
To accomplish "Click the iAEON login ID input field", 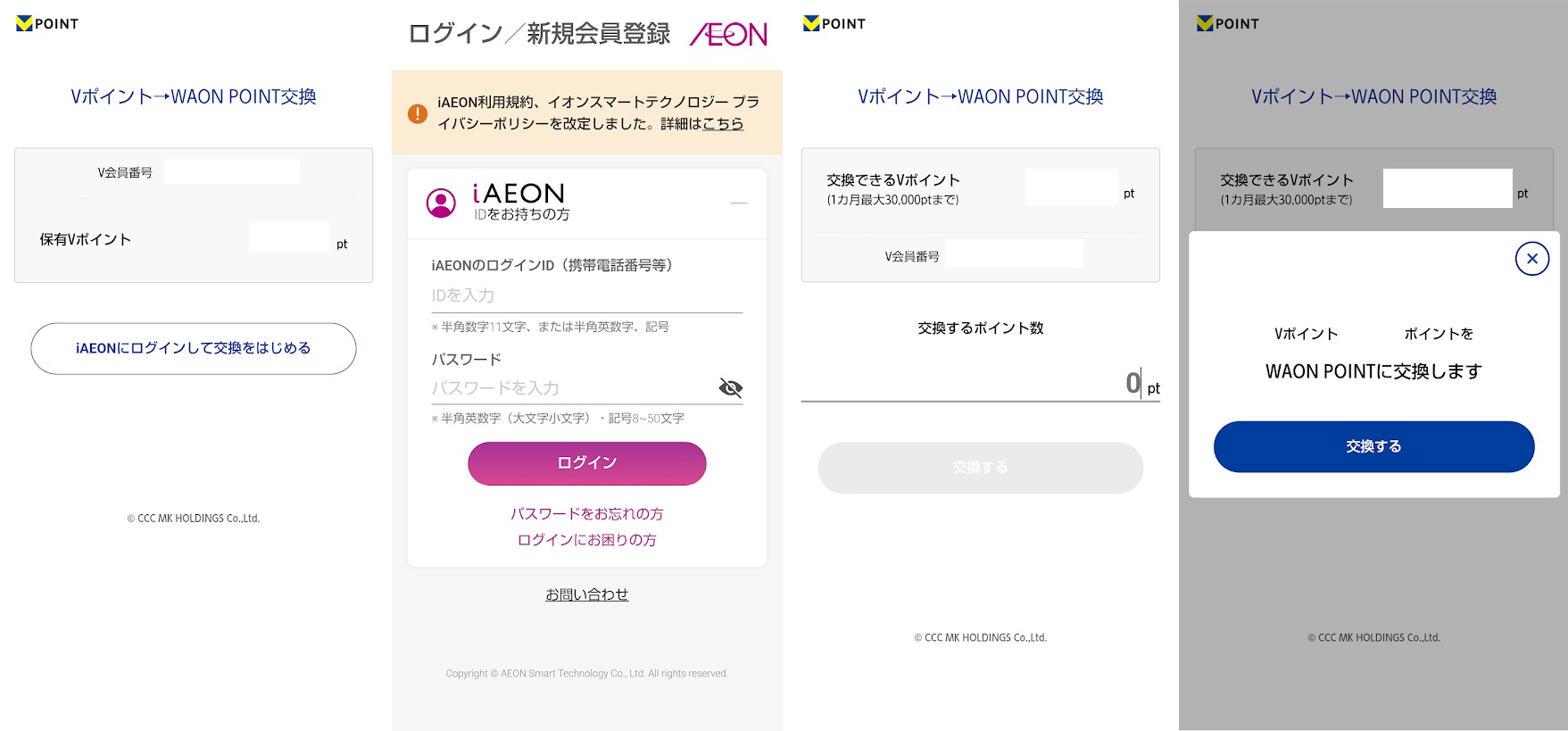I will (x=586, y=295).
